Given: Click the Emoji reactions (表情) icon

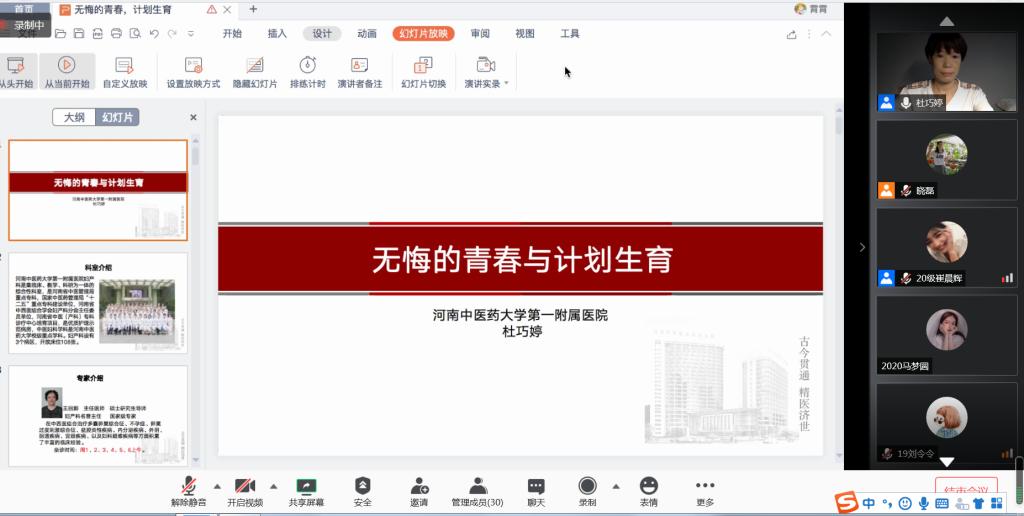Looking at the screenshot, I should point(648,487).
